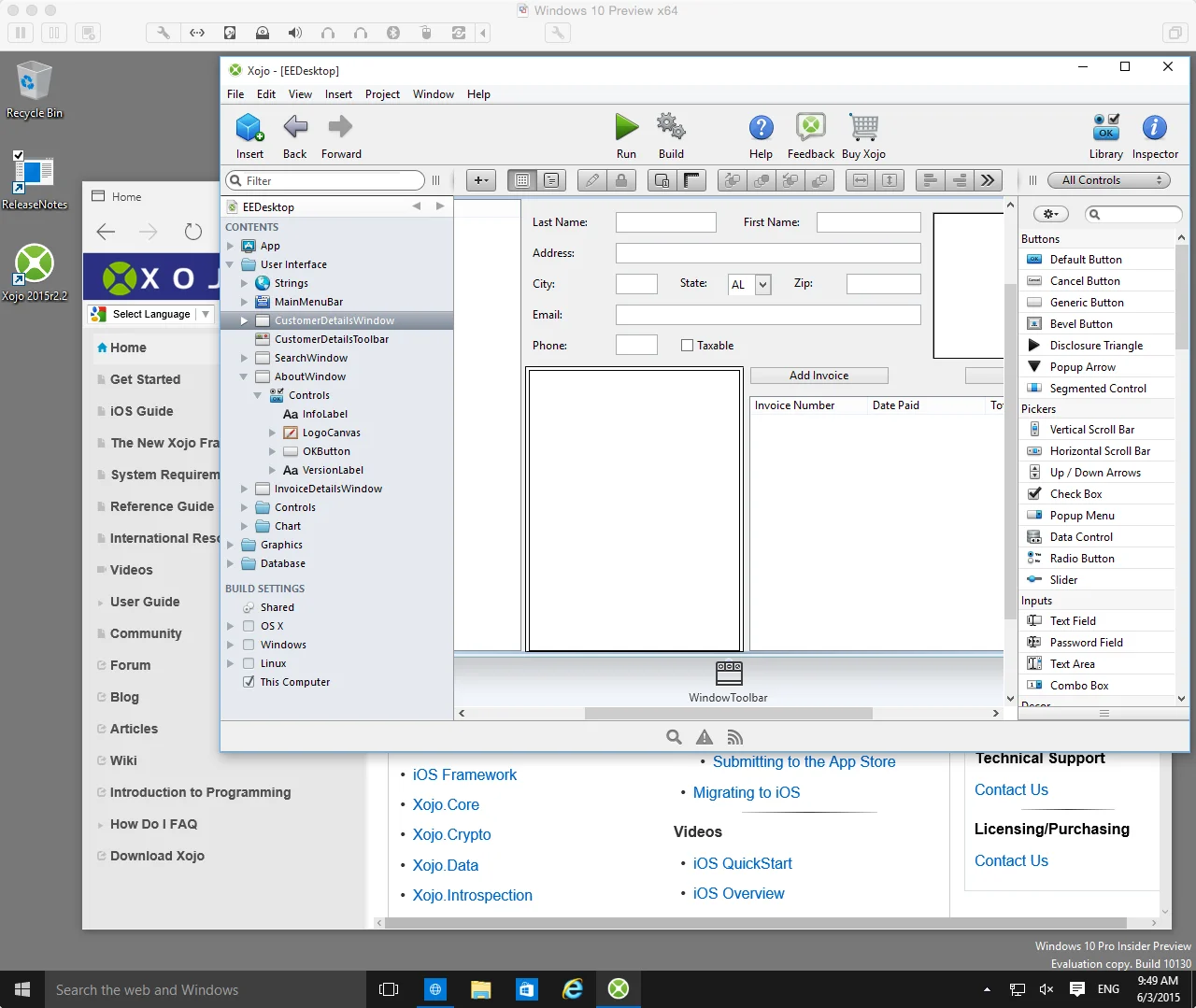Image resolution: width=1196 pixels, height=1008 pixels.
Task: Click Contact Us under Technical Support
Action: [x=1011, y=789]
